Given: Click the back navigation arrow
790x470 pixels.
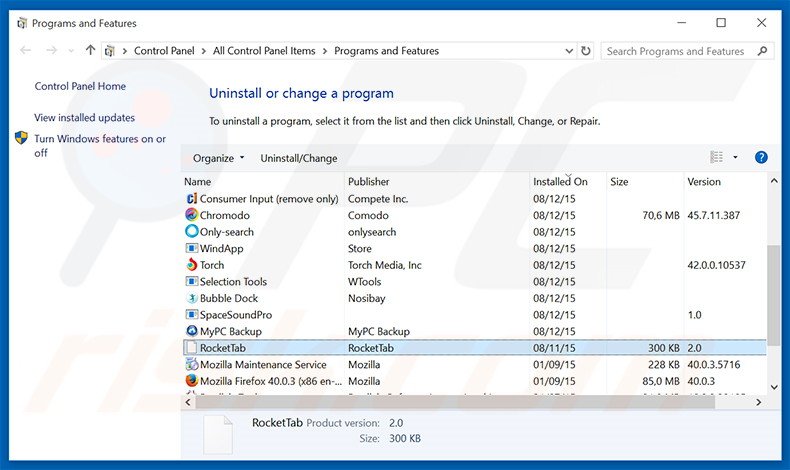Looking at the screenshot, I should tap(25, 50).
